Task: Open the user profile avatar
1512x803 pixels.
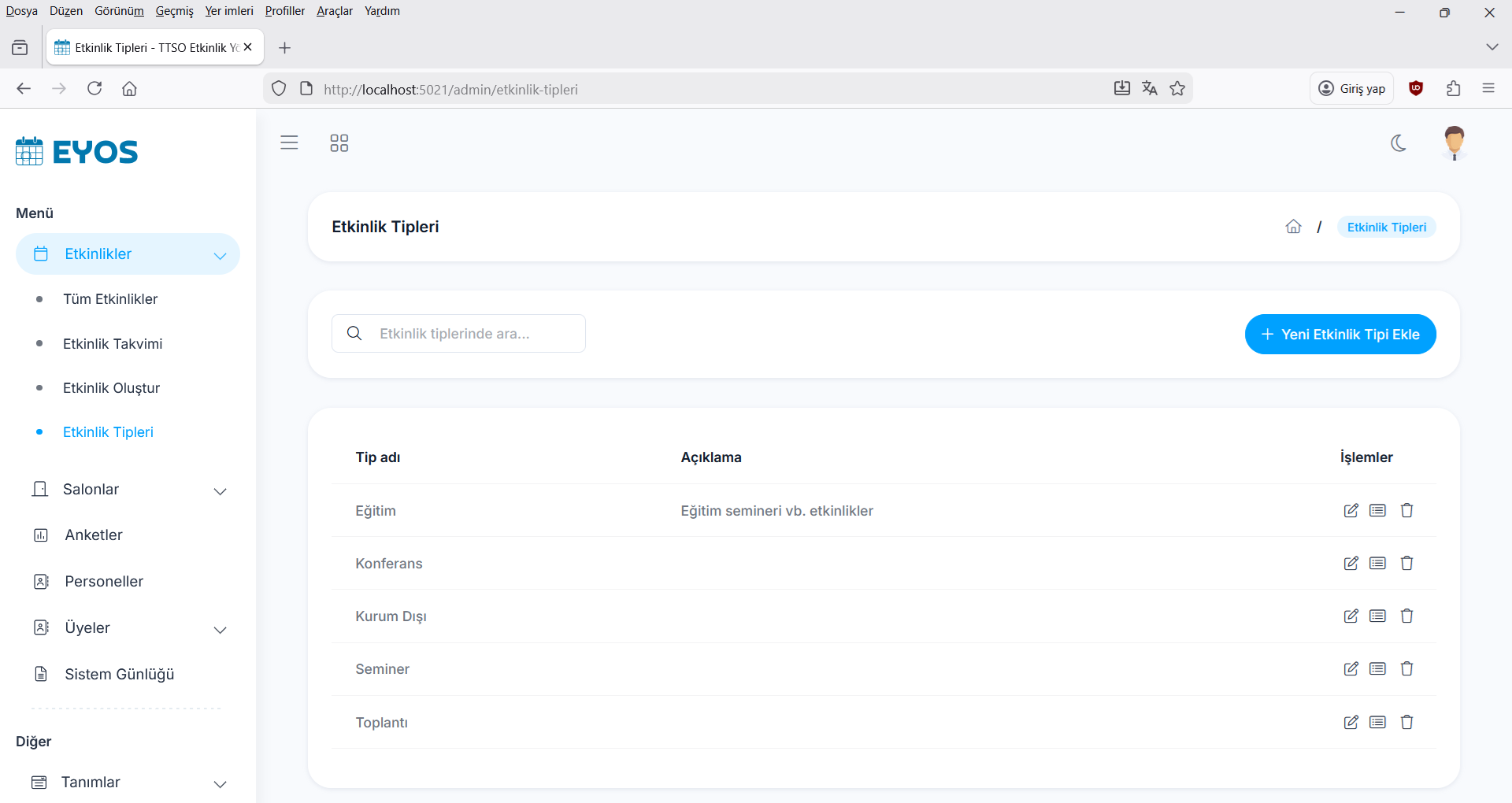Action: pos(1454,143)
